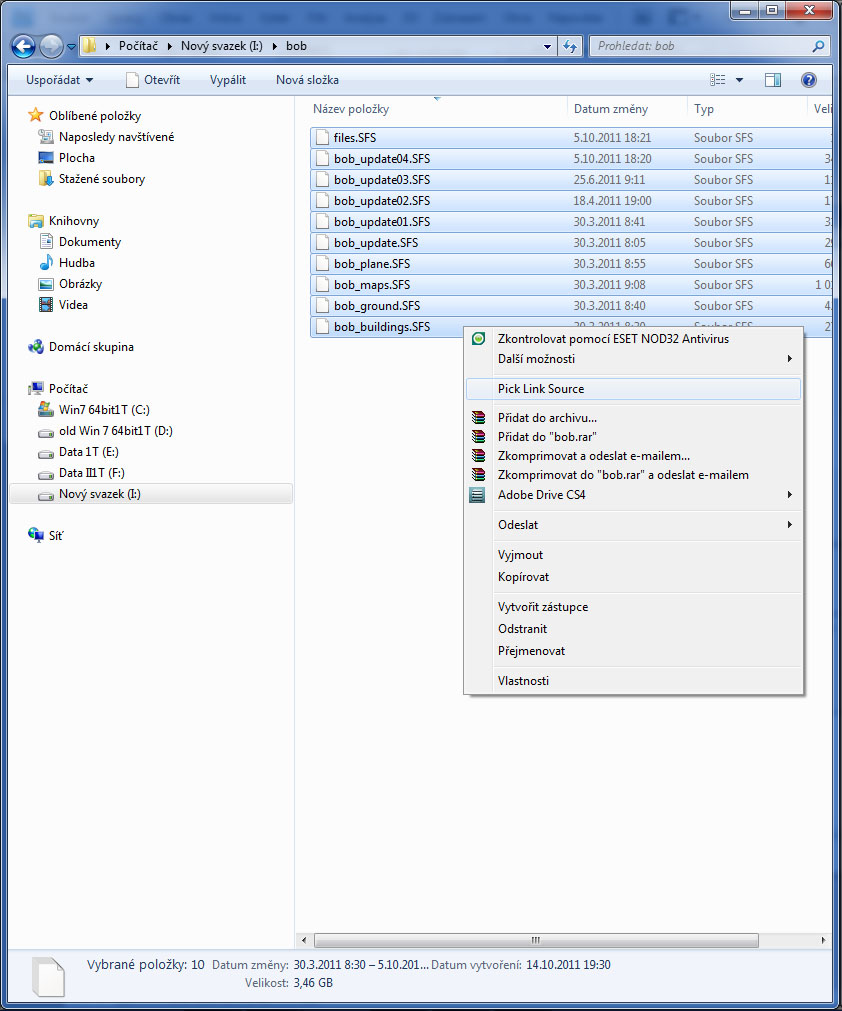Open Naposledy navštívené in sidebar
The image size is (842, 1011).
tap(116, 137)
